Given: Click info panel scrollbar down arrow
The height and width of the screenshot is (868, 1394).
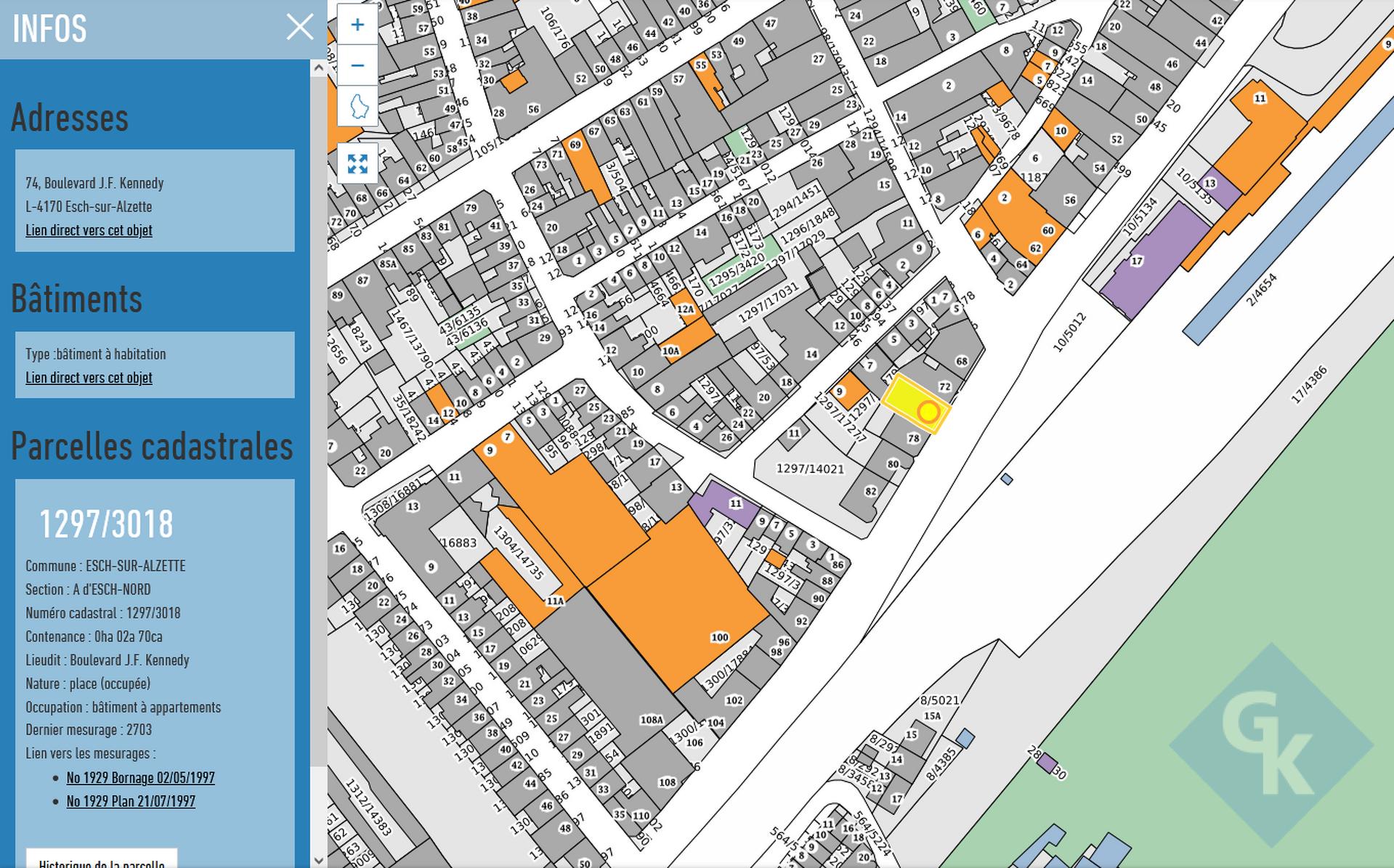Looking at the screenshot, I should pyautogui.click(x=318, y=859).
